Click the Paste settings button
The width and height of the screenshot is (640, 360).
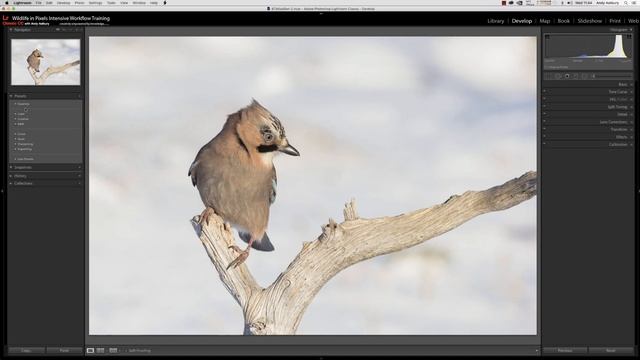(x=64, y=350)
